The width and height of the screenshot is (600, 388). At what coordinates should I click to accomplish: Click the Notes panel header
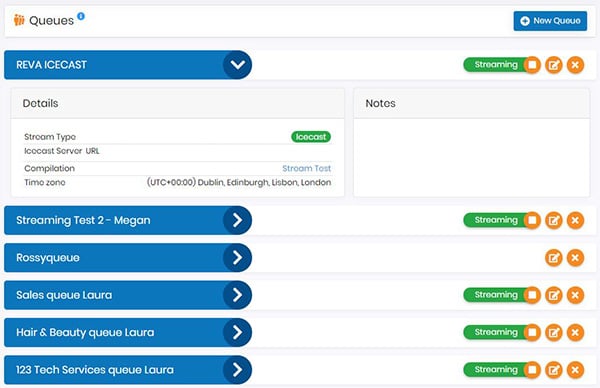pyautogui.click(x=471, y=103)
